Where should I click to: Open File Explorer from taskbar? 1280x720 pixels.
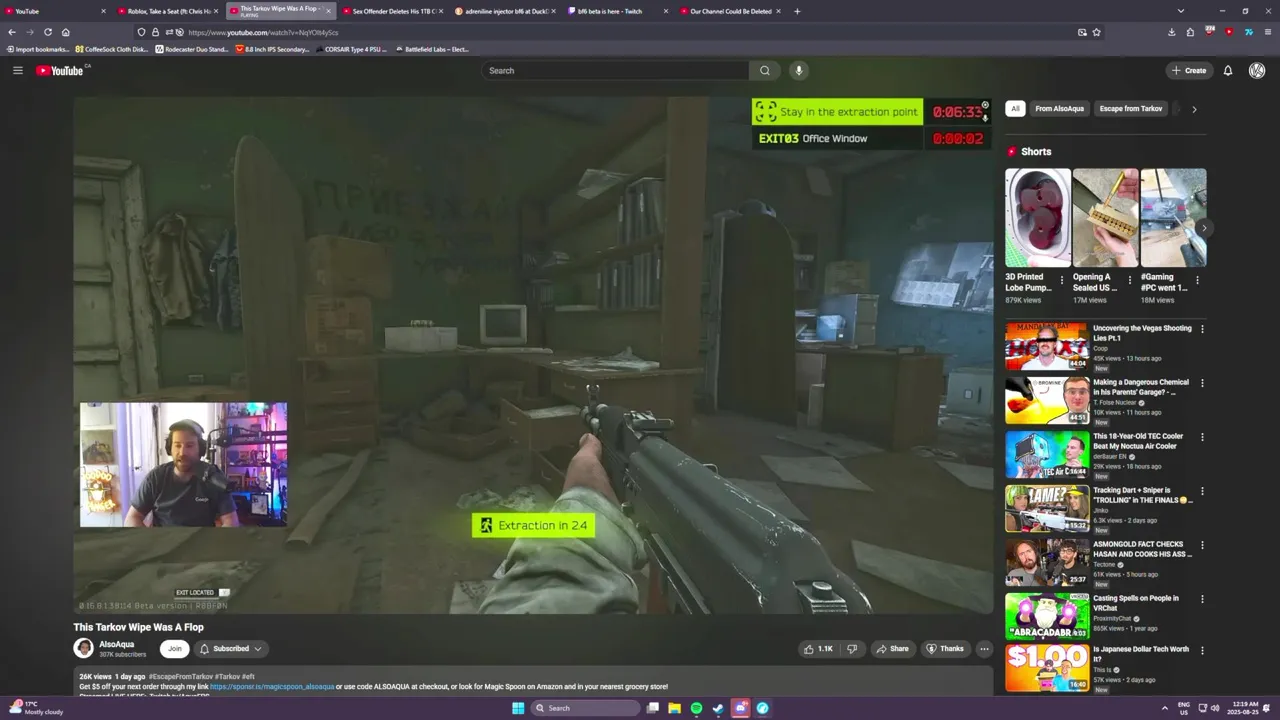pos(675,708)
